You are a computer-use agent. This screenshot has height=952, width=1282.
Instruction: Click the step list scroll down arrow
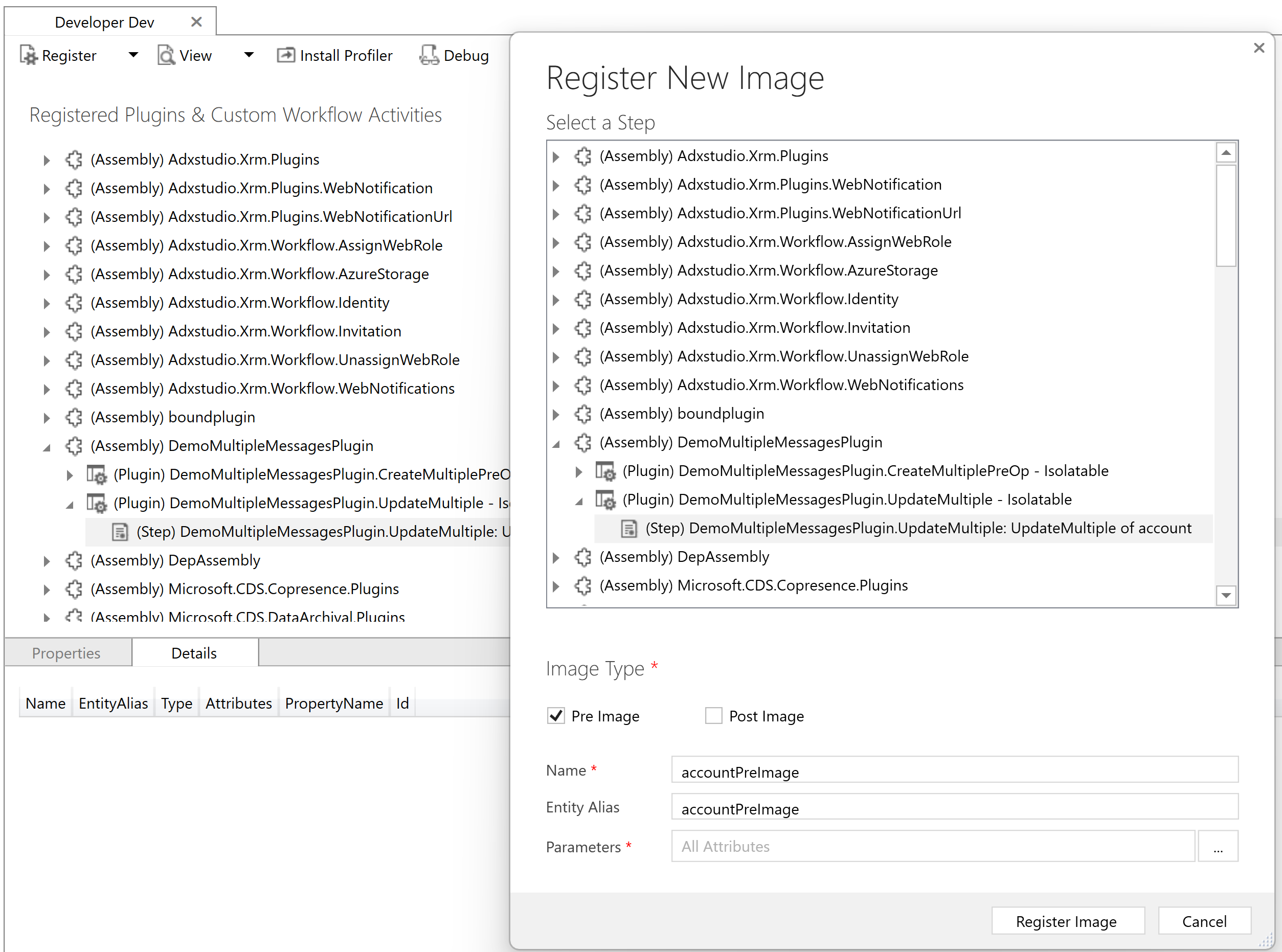point(1226,595)
